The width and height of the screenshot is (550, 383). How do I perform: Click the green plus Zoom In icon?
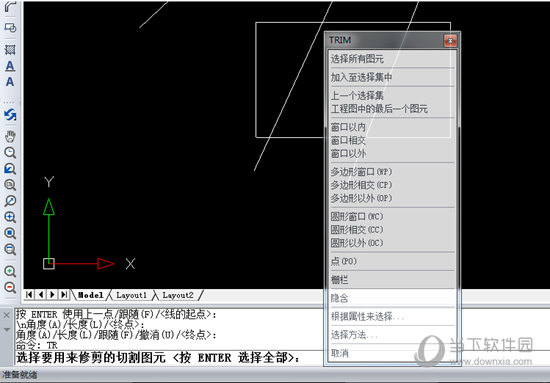[x=10, y=271]
